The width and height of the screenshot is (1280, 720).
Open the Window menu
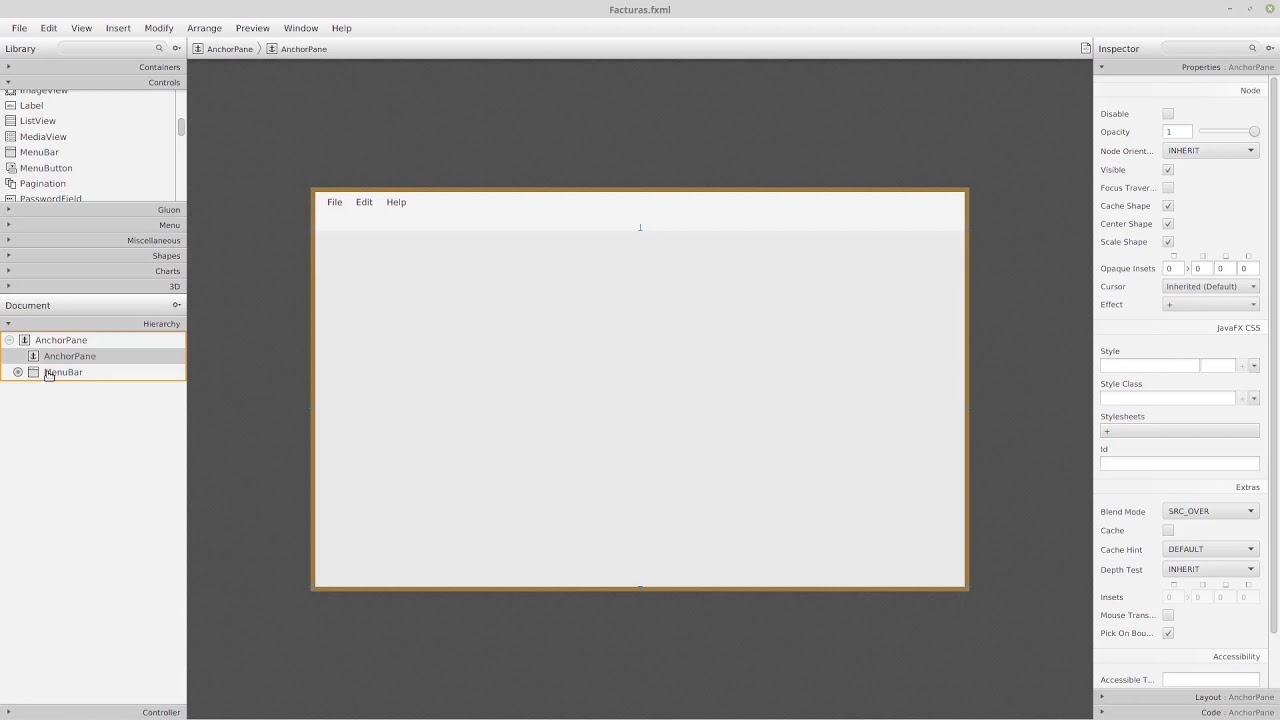(300, 28)
